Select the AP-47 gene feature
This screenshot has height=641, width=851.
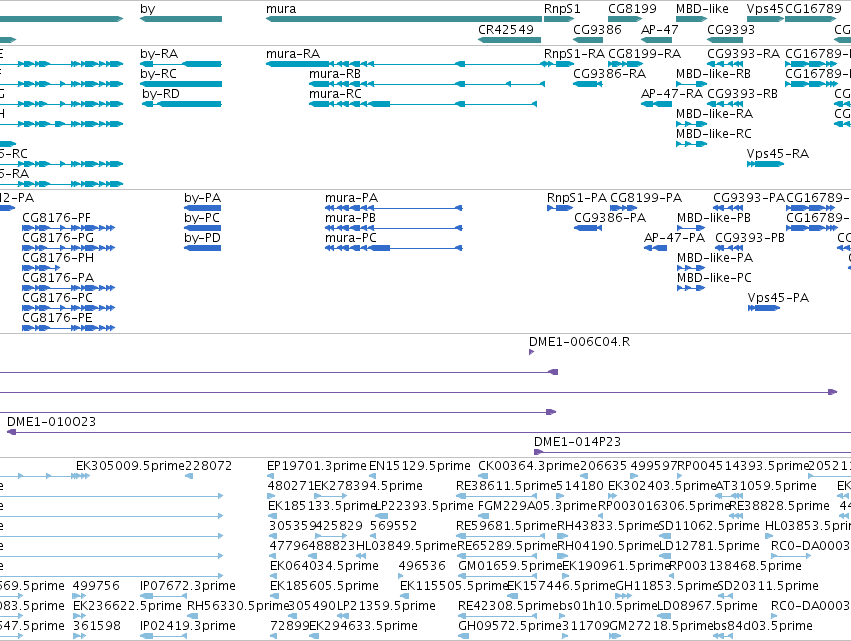pos(656,40)
